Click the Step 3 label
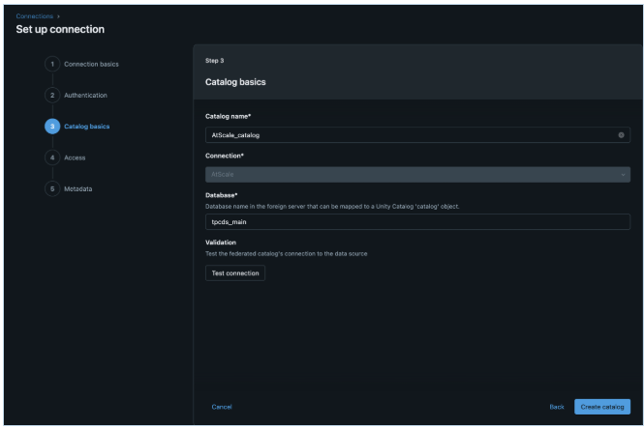This screenshot has width=644, height=429. click(x=214, y=61)
